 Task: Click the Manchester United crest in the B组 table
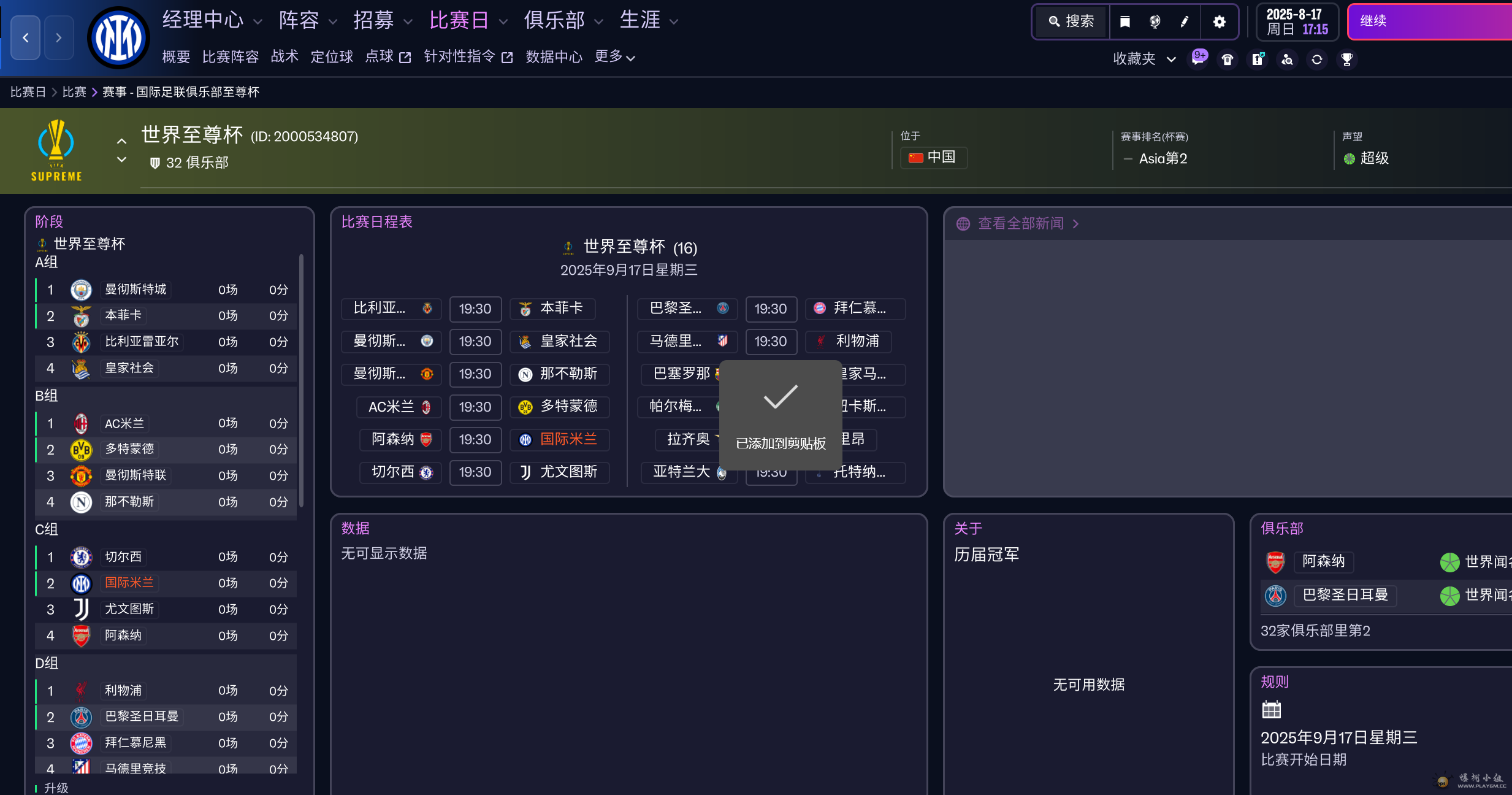[81, 476]
